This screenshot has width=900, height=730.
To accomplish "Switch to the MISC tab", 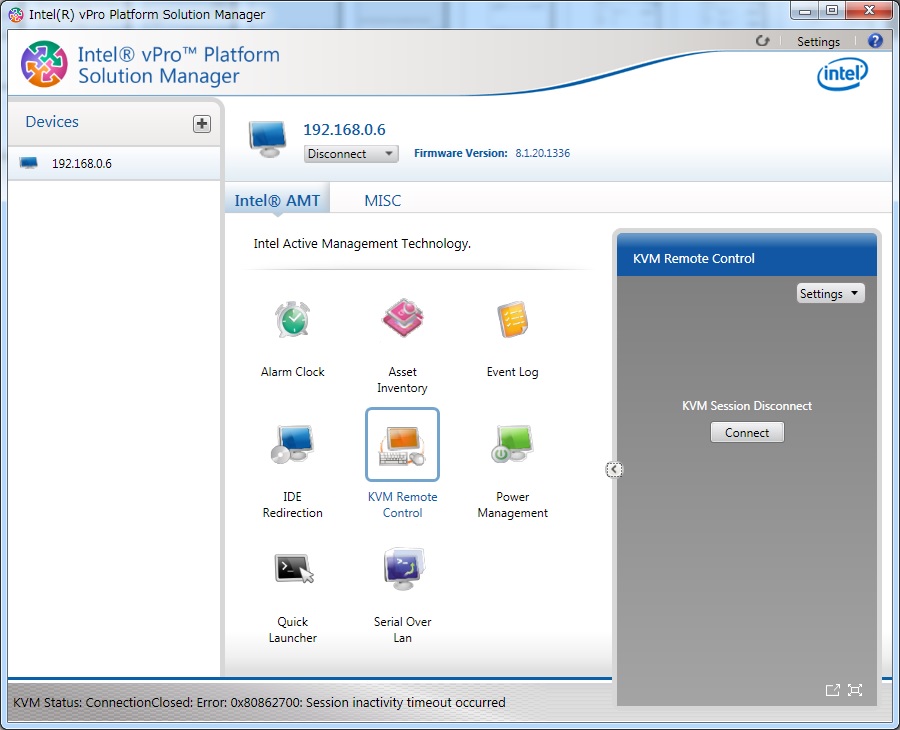I will coord(382,201).
